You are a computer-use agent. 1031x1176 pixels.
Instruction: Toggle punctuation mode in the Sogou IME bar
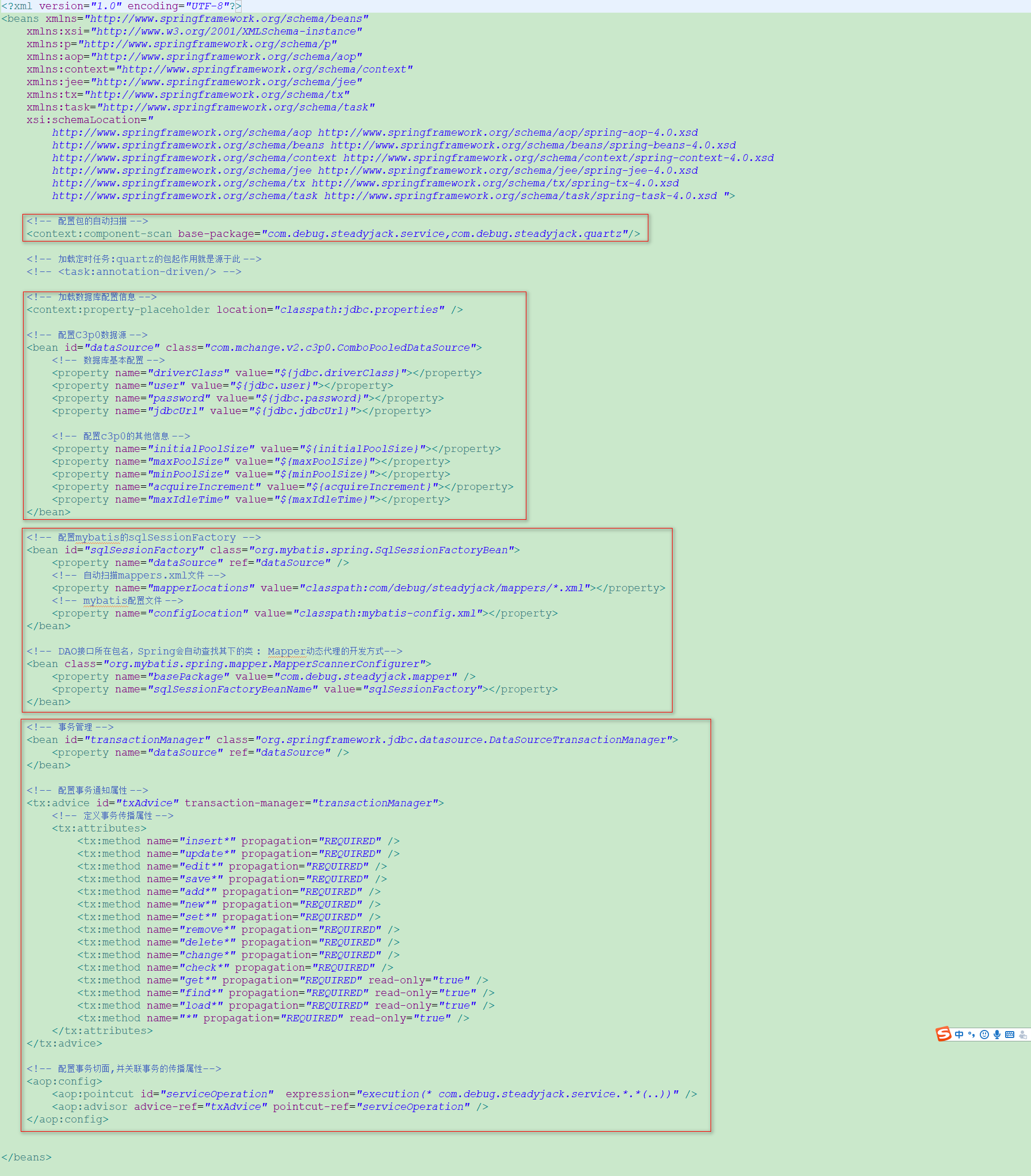click(972, 1035)
